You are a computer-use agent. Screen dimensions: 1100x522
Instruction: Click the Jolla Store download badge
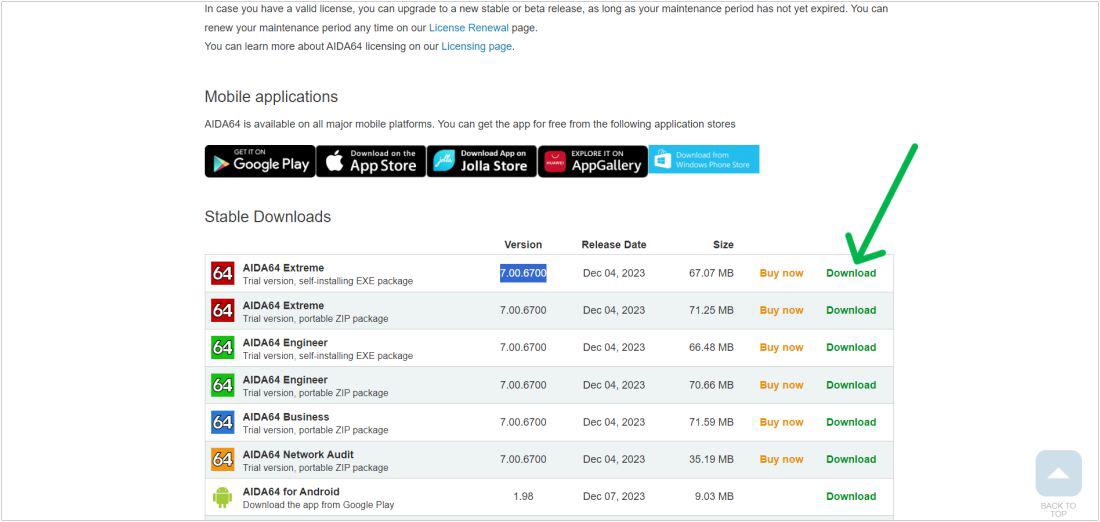[x=482, y=161]
